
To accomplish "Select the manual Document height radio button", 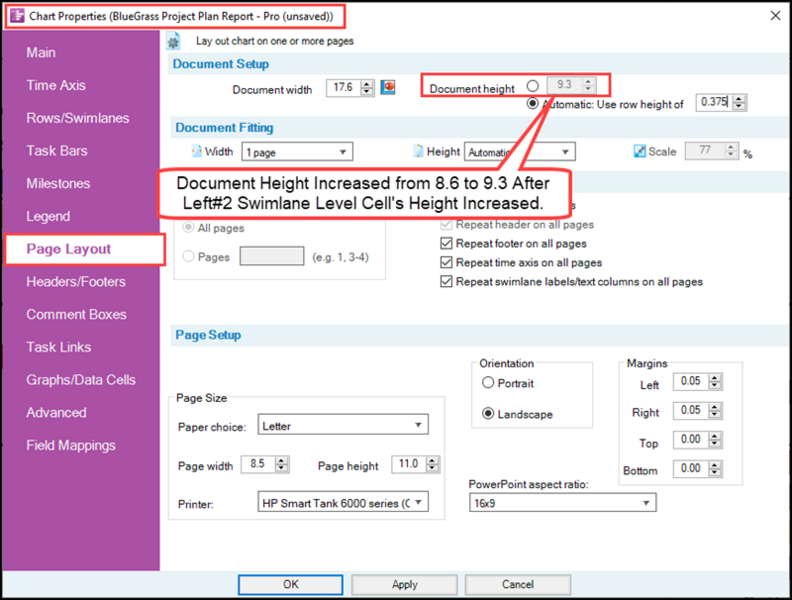I will pyautogui.click(x=532, y=85).
